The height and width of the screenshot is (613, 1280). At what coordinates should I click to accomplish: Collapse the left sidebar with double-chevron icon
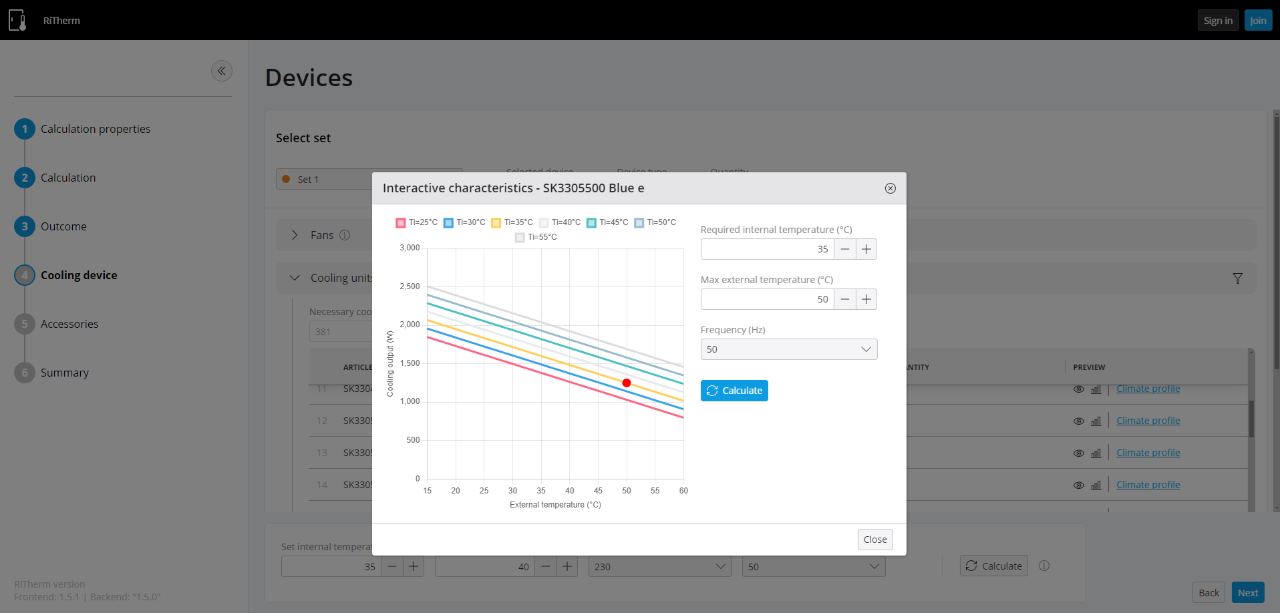(221, 70)
